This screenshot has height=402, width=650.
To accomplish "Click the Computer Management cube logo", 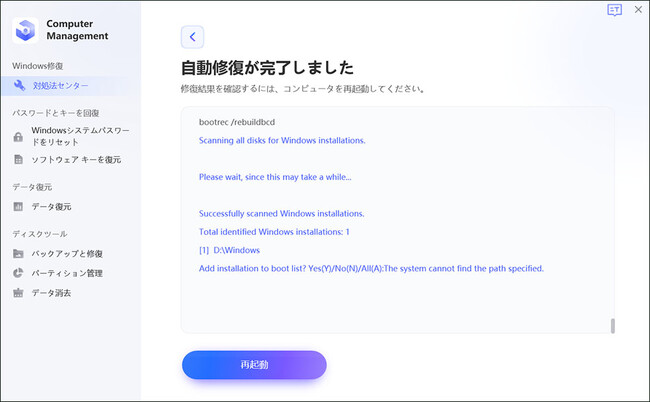I will tap(25, 30).
